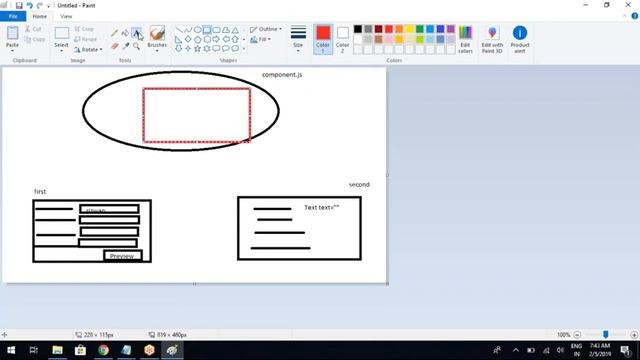The height and width of the screenshot is (360, 640).
Task: Click the Copy button
Action: click(x=34, y=40)
